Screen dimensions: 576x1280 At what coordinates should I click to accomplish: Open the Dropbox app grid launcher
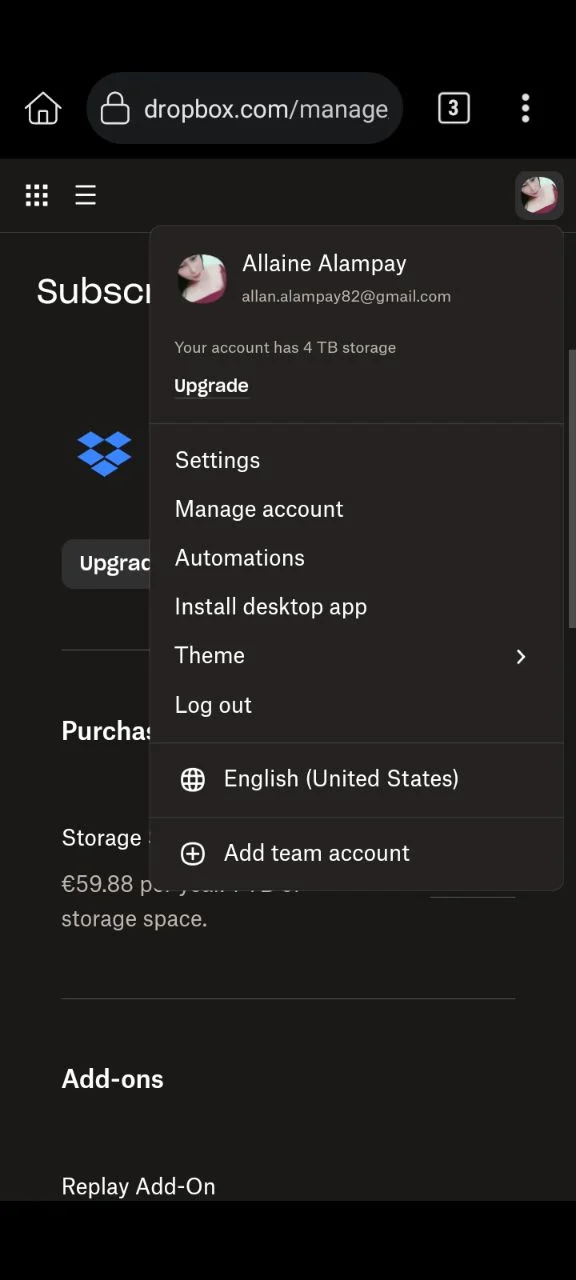point(37,195)
